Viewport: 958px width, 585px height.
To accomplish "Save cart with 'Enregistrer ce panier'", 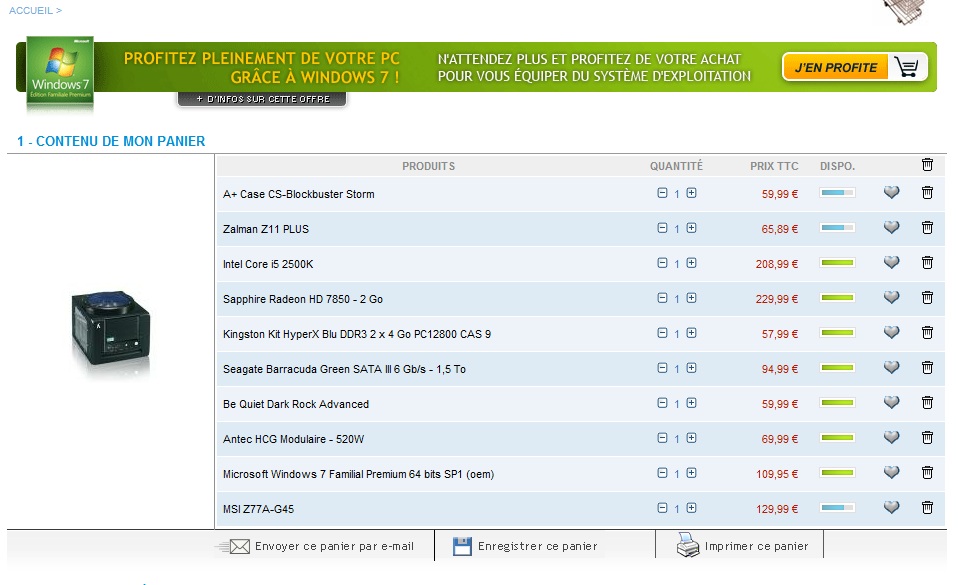I will (537, 546).
